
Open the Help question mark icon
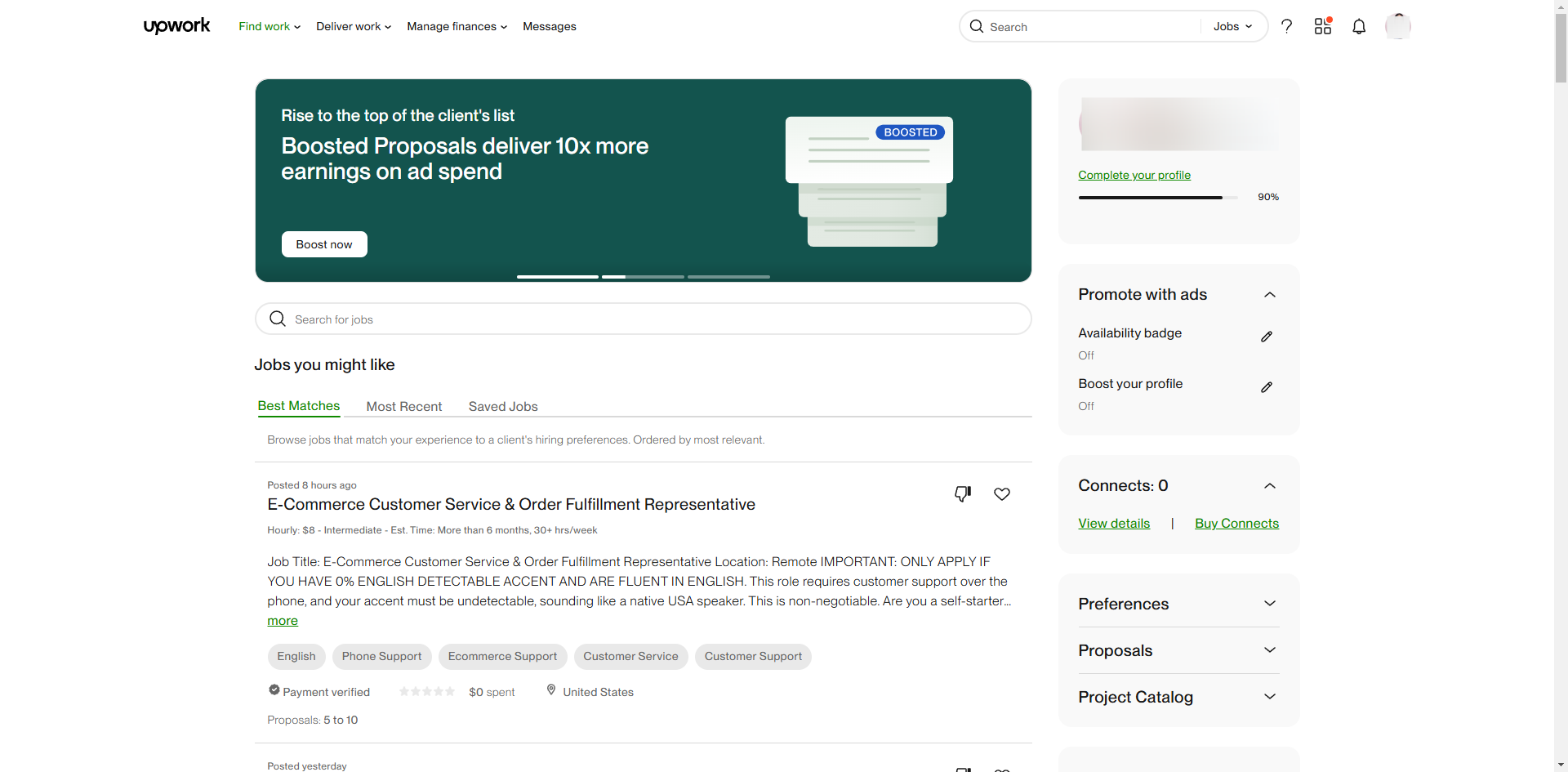(1287, 26)
